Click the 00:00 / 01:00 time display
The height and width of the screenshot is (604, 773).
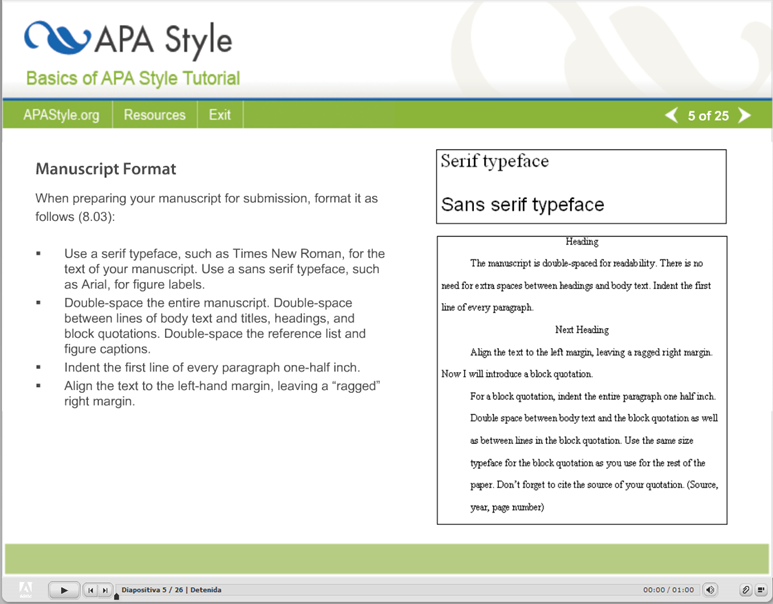tap(668, 590)
